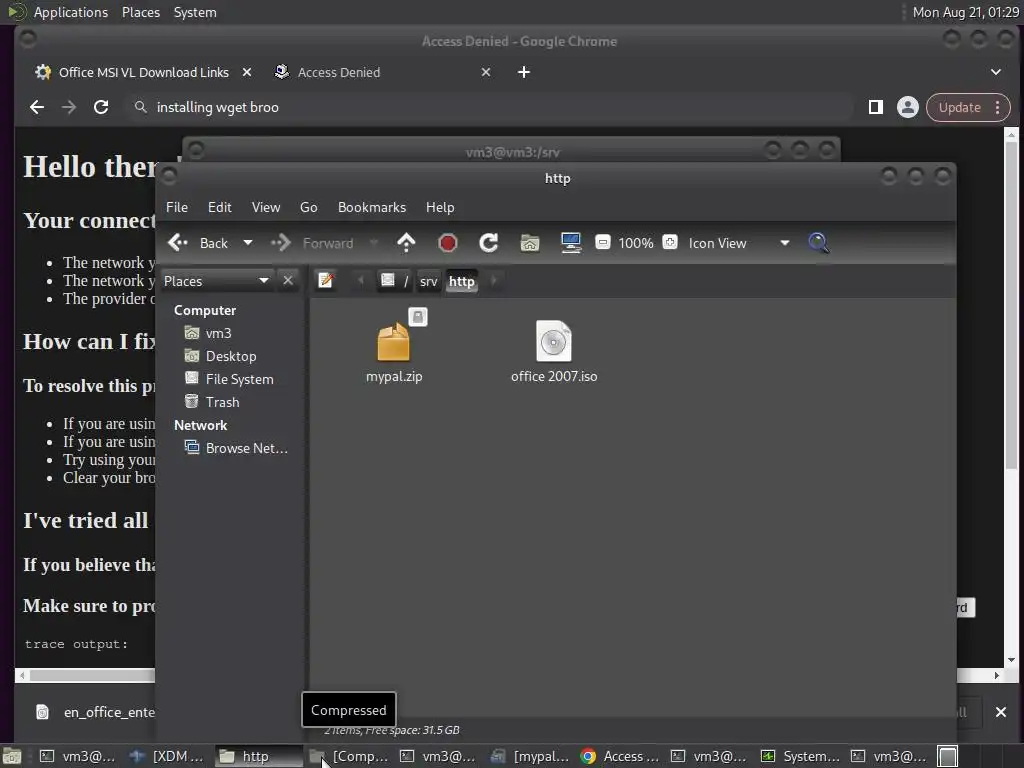Click the Computer icon in file manager toolbar

tap(571, 243)
